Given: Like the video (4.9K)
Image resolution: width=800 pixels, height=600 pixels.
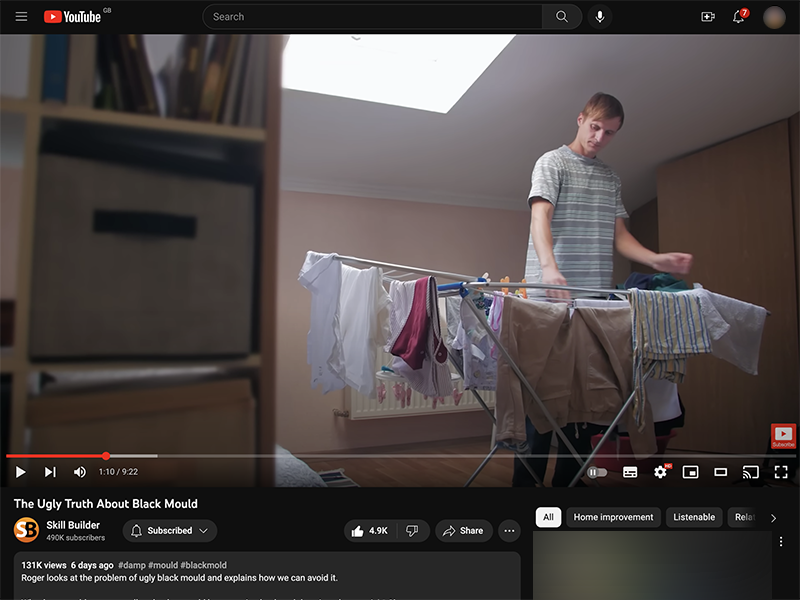Looking at the screenshot, I should [369, 531].
